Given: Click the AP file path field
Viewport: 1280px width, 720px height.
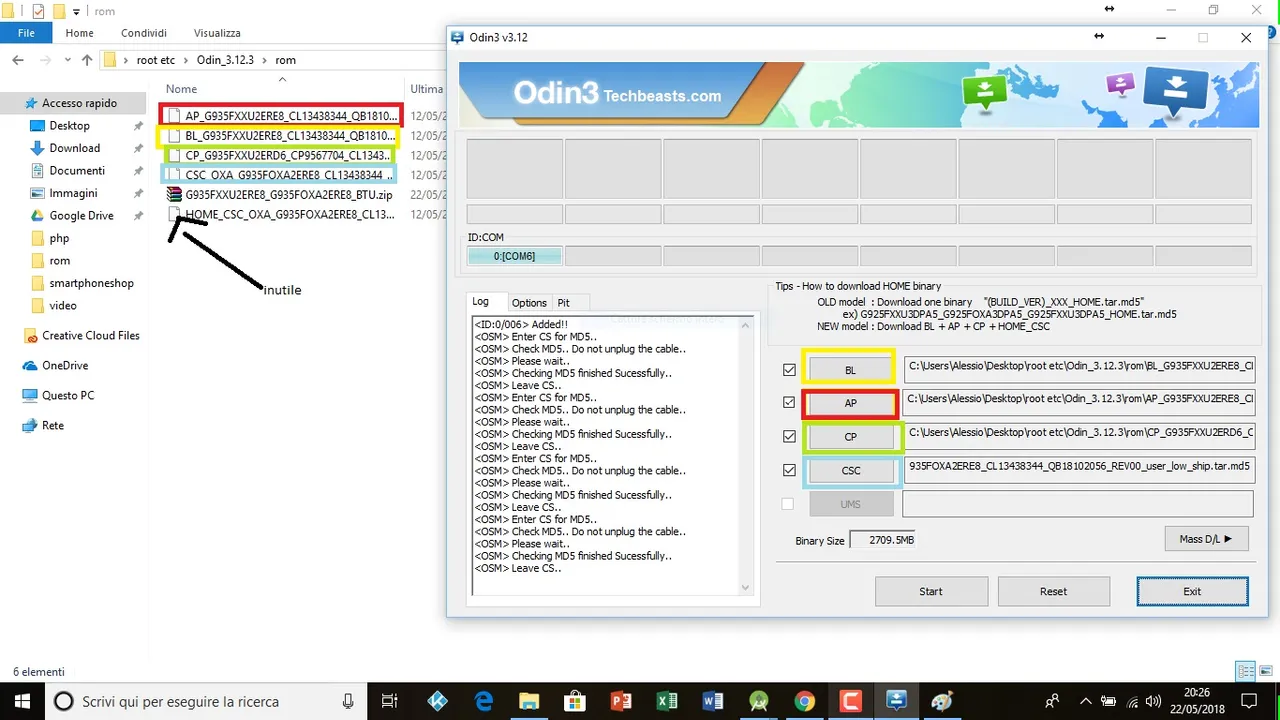Looking at the screenshot, I should (x=1078, y=403).
